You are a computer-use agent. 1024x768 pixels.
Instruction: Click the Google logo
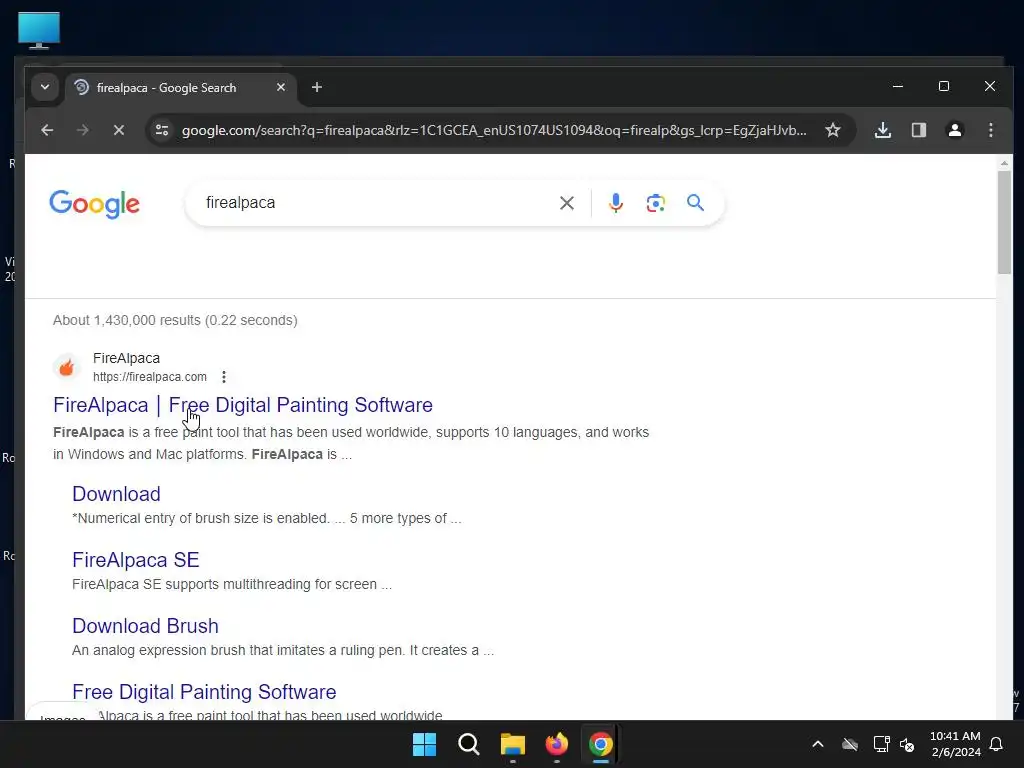[95, 204]
